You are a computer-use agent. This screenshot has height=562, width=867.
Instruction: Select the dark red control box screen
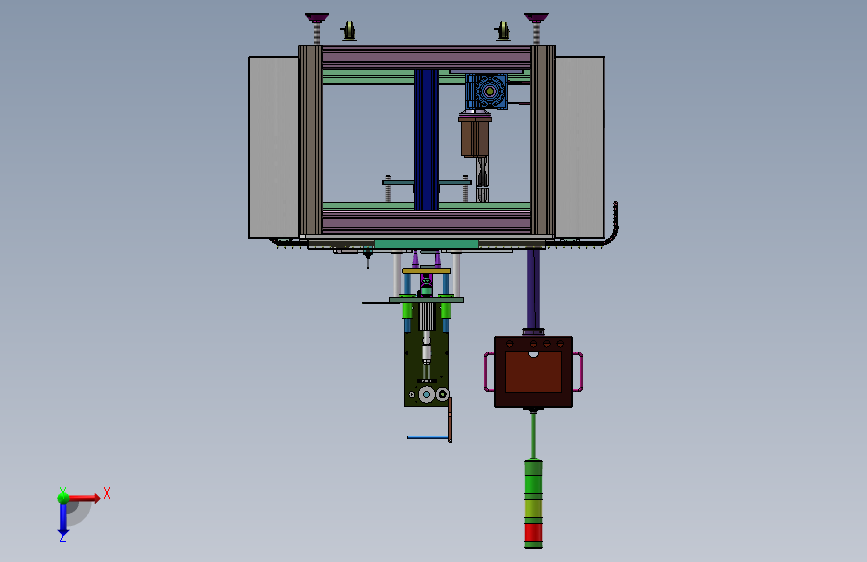533,372
